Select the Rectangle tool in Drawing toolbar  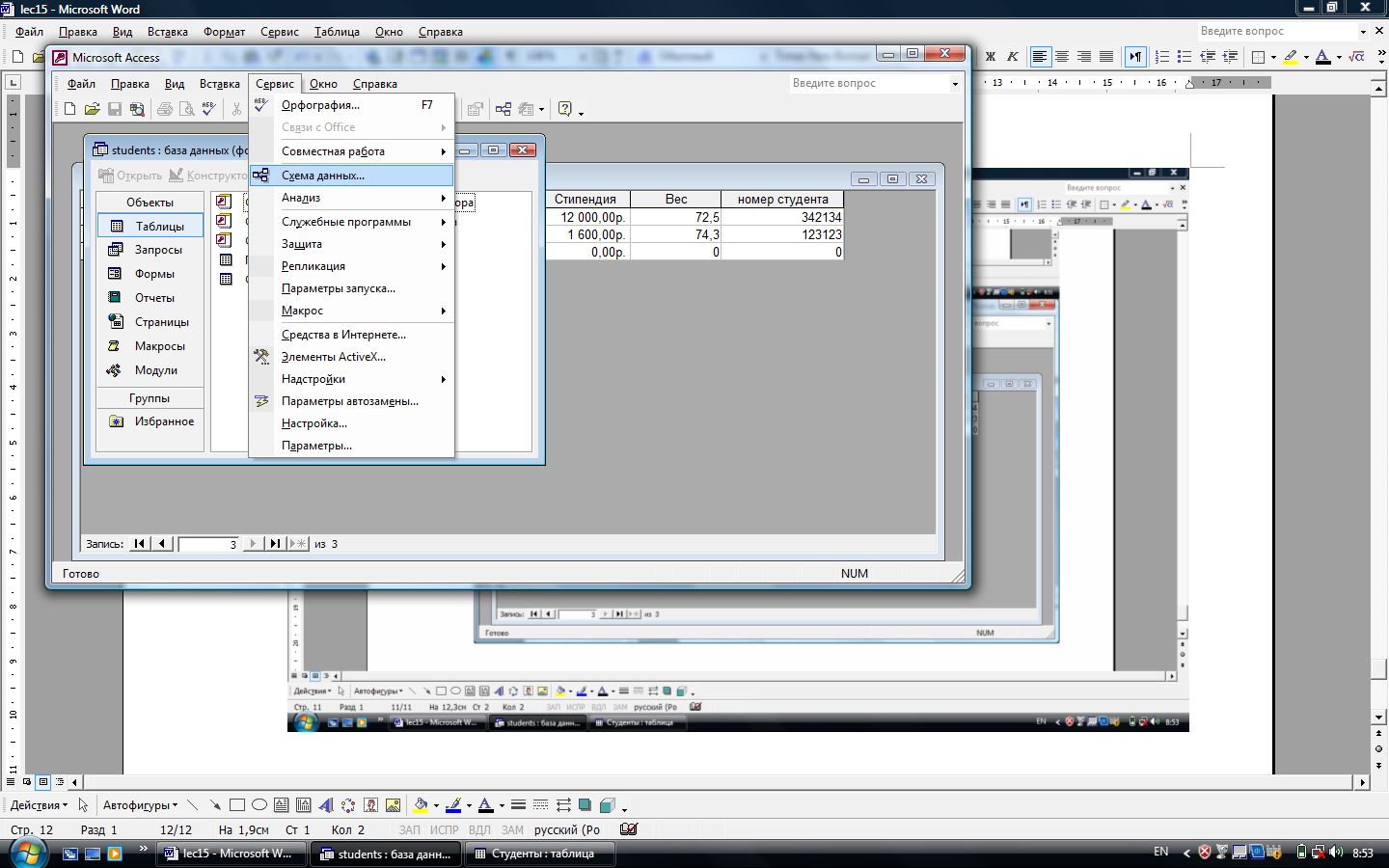tap(237, 804)
